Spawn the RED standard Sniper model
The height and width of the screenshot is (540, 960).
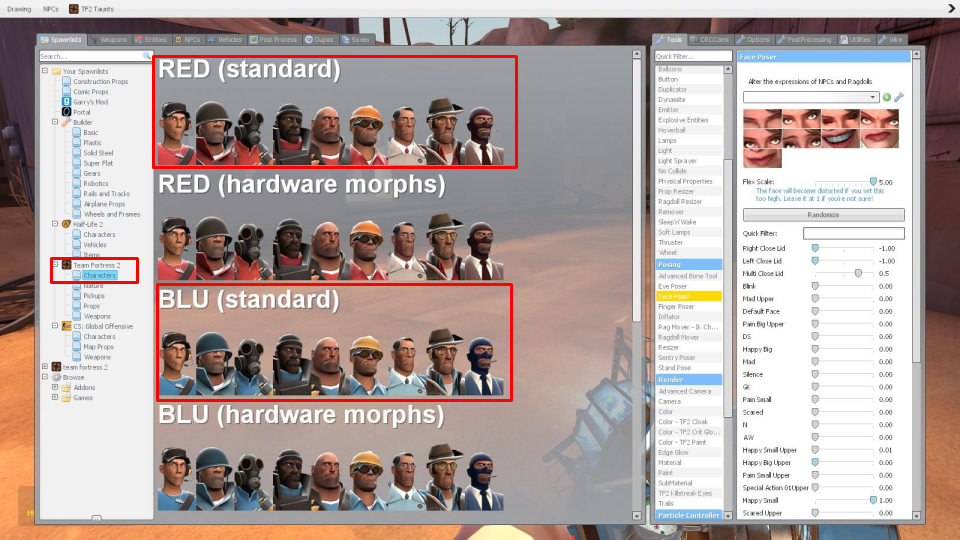coord(444,134)
